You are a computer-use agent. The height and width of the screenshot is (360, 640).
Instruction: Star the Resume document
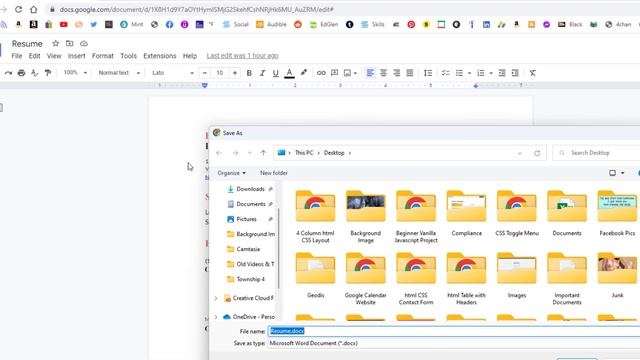point(56,43)
